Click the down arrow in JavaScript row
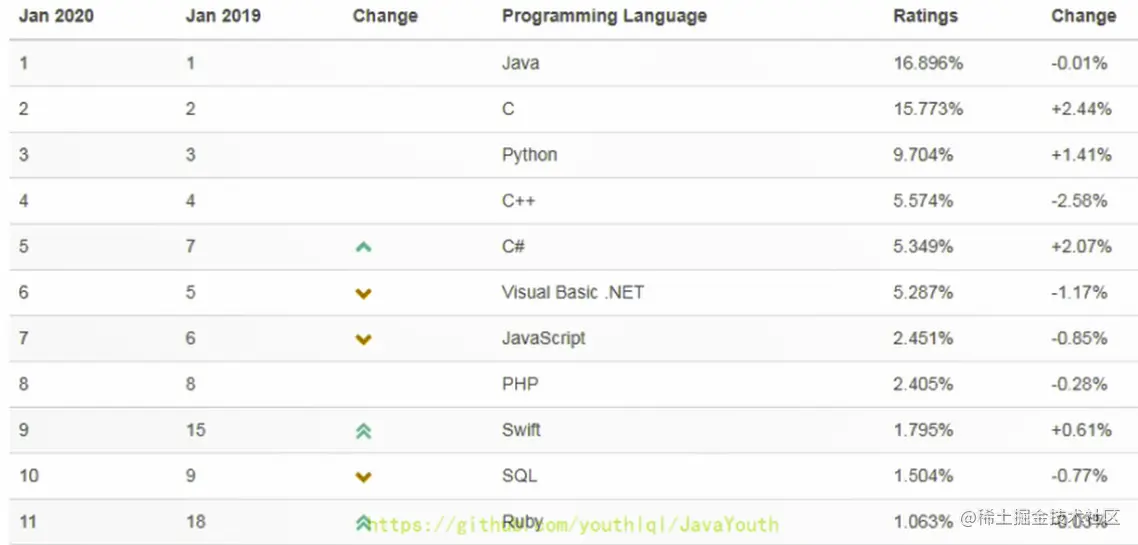Image resolution: width=1138 pixels, height=545 pixels. click(x=363, y=340)
